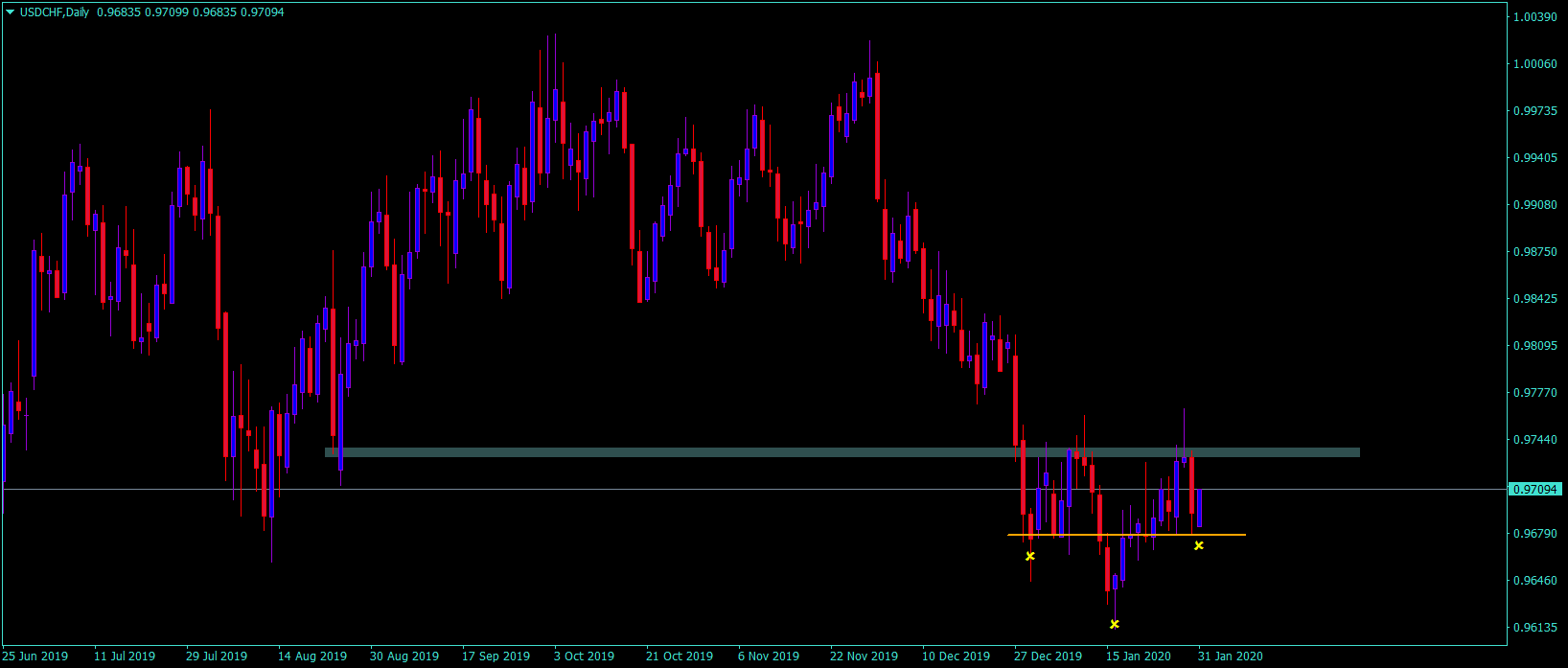Click the 22 Nov 2019 date label

pyautogui.click(x=865, y=656)
